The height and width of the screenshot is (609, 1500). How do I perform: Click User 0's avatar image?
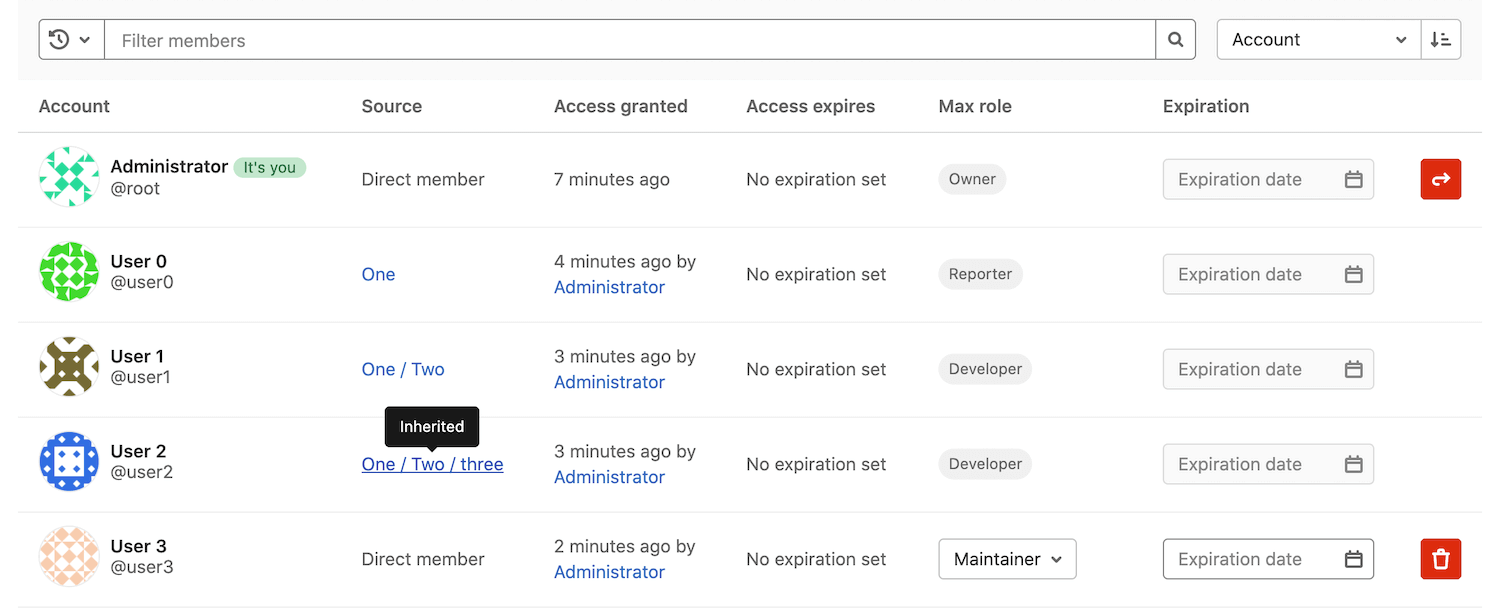(69, 272)
